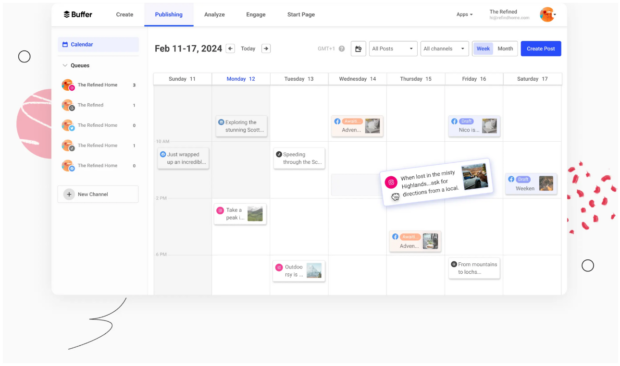Click the Facebook icon on Saturday's Weeken post

pos(511,179)
